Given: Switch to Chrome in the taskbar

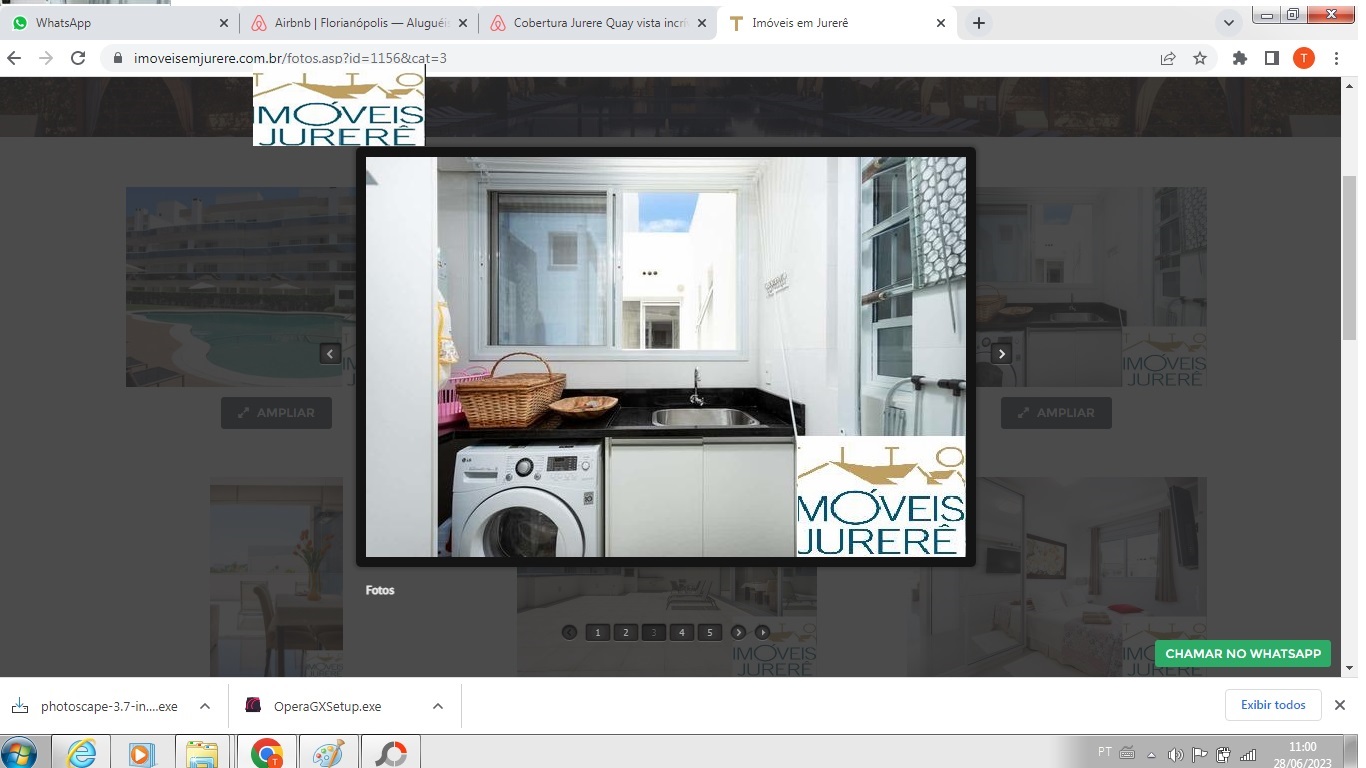Looking at the screenshot, I should (267, 752).
